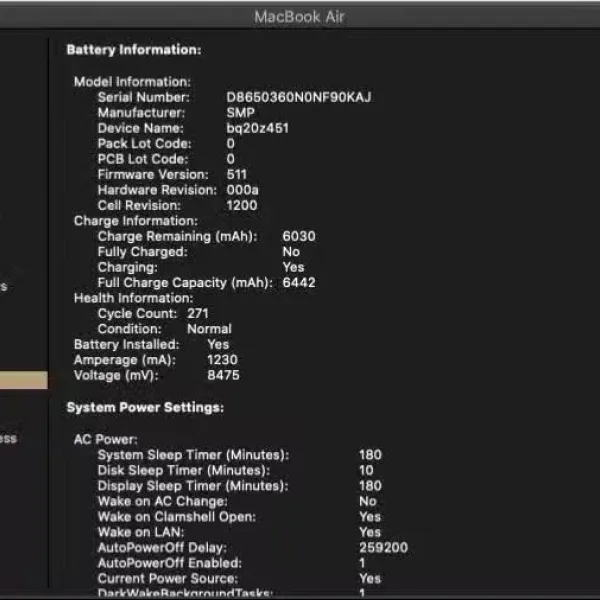The width and height of the screenshot is (600, 600).
Task: Select the Battery Information heading
Action: (x=134, y=50)
